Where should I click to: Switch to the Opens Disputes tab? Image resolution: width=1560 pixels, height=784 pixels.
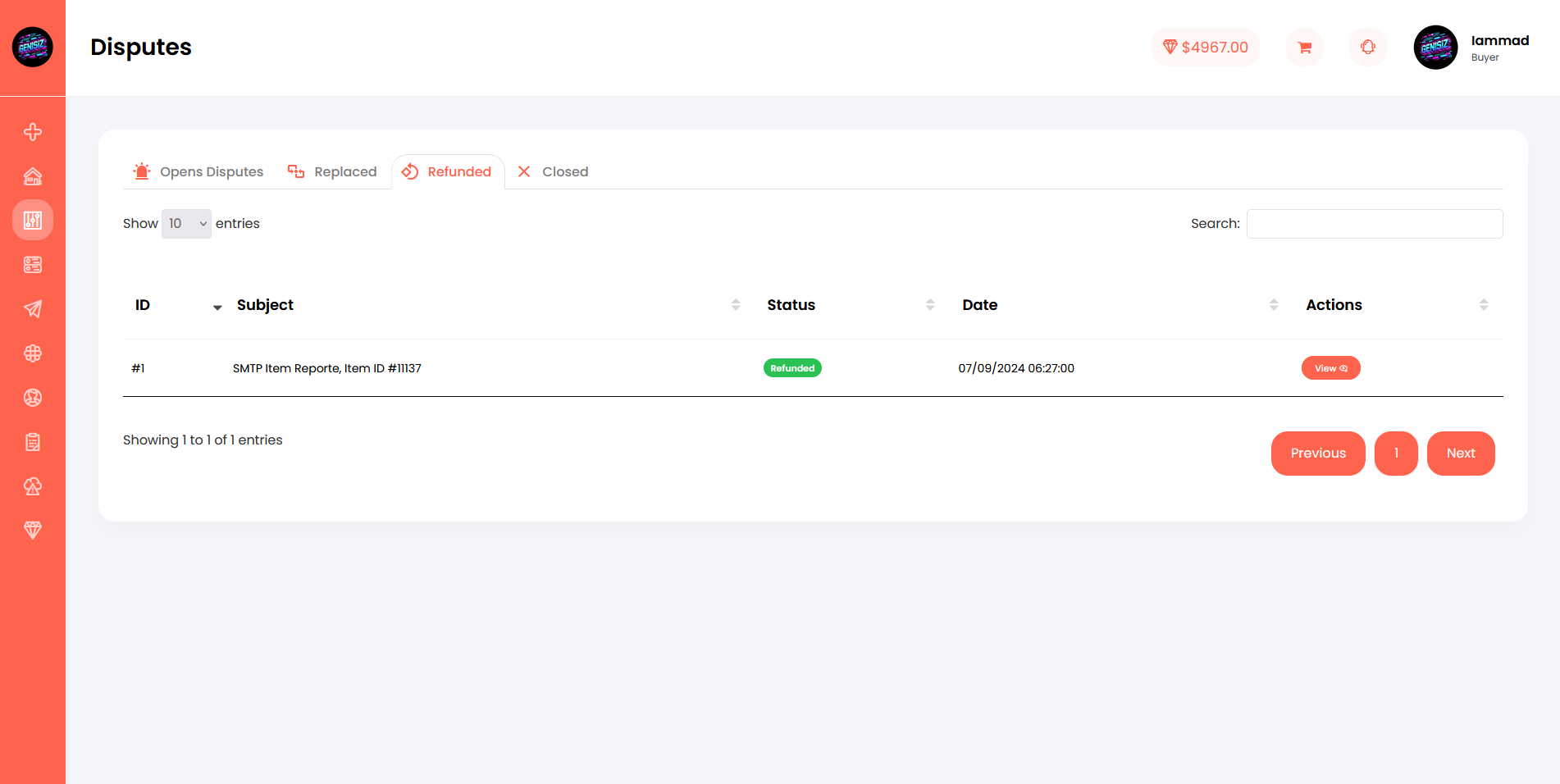pyautogui.click(x=198, y=172)
